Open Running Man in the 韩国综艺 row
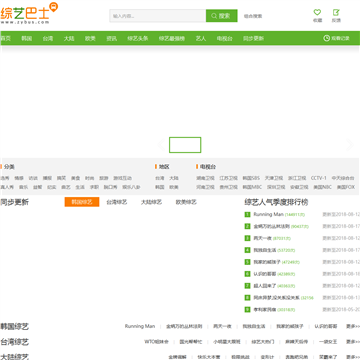 (140, 326)
